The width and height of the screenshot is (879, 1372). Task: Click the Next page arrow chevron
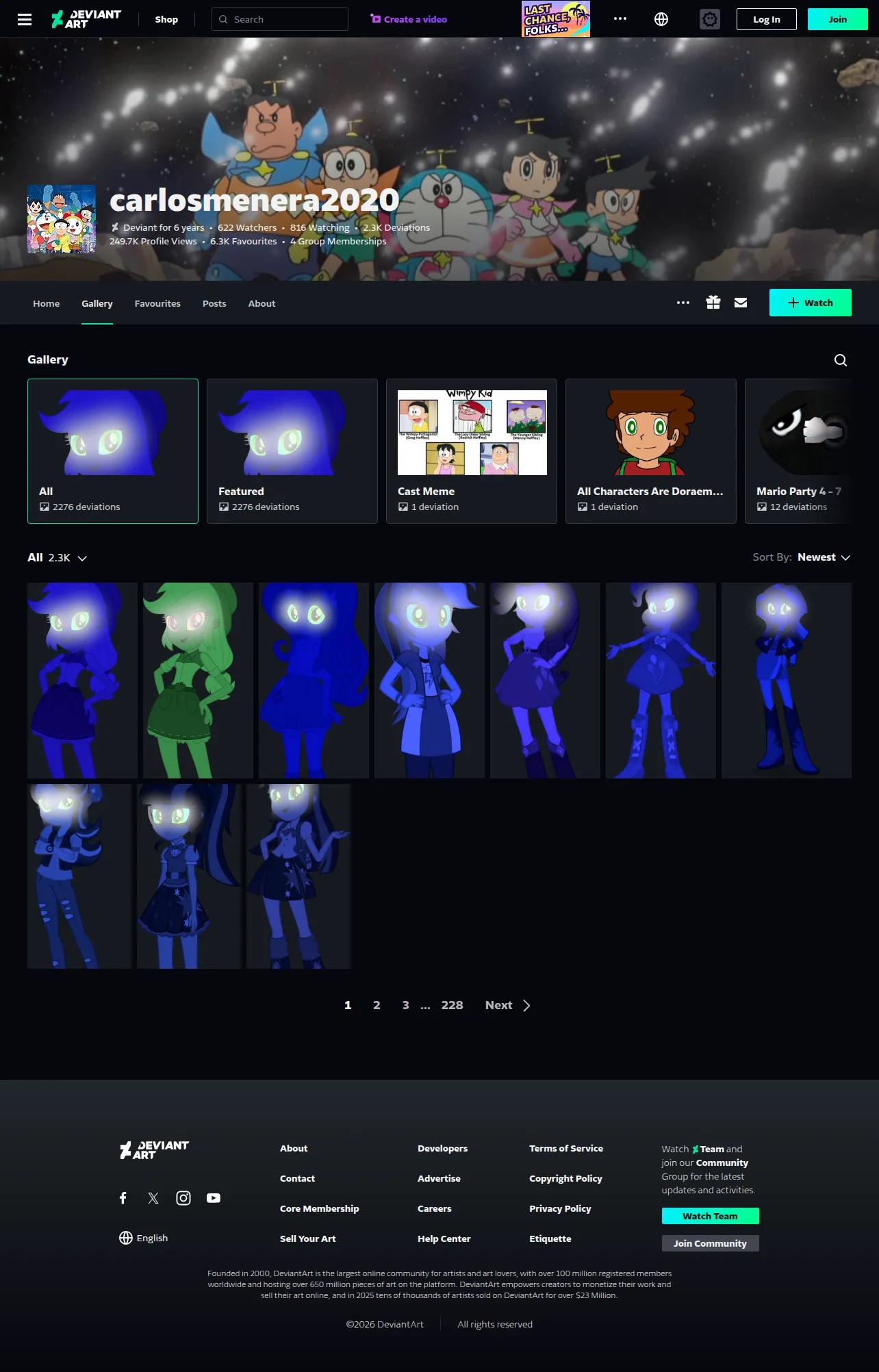526,1006
